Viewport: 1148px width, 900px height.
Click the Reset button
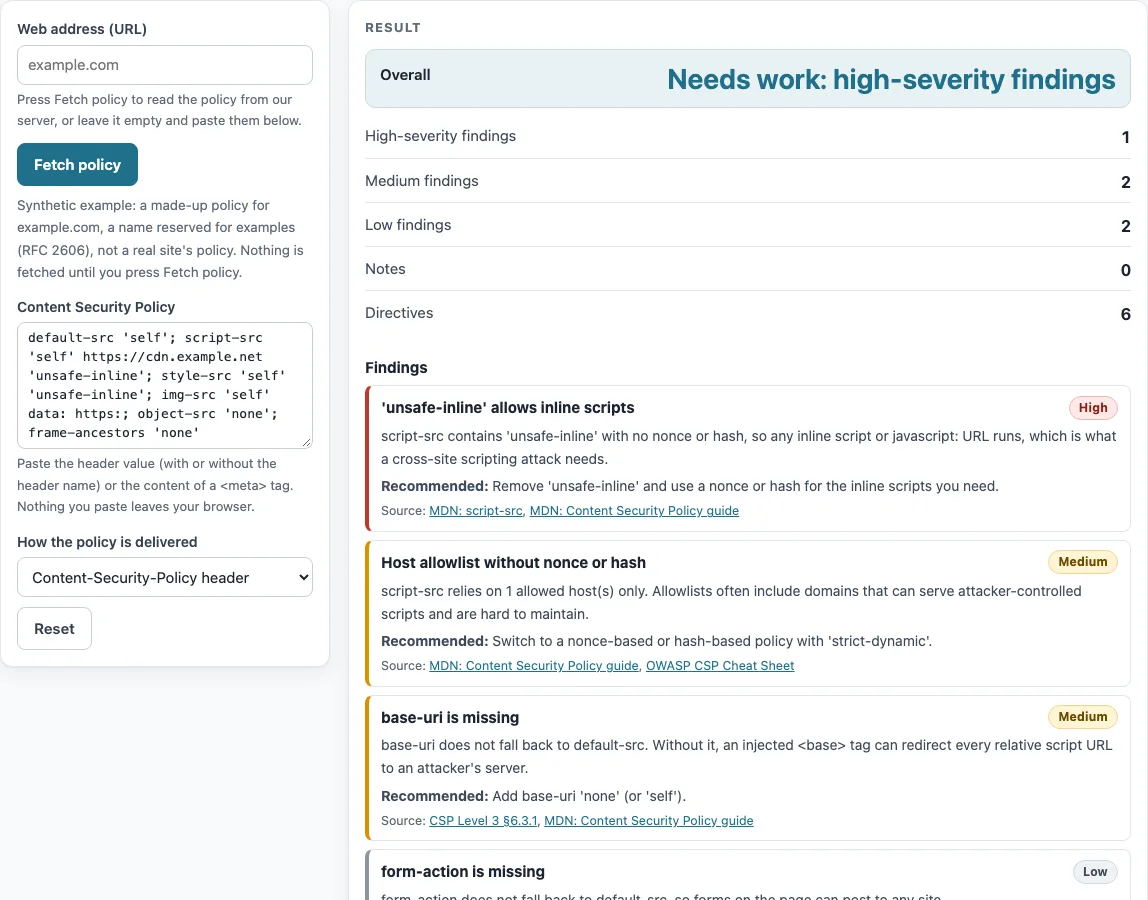tap(54, 629)
